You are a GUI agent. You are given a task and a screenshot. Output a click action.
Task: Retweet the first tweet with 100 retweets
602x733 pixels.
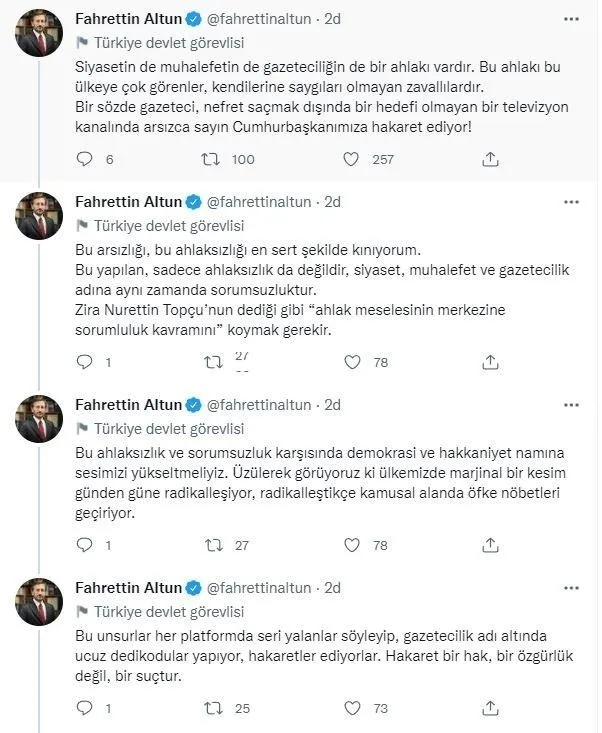coord(211,159)
